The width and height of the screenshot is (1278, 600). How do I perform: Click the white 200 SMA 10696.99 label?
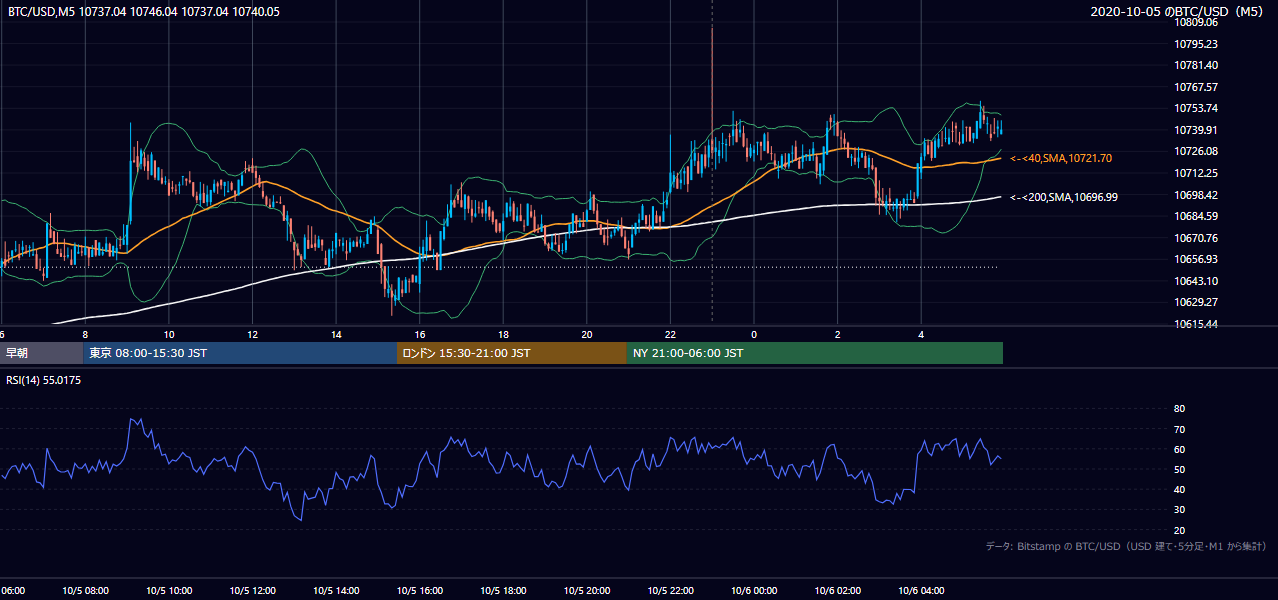point(1064,197)
